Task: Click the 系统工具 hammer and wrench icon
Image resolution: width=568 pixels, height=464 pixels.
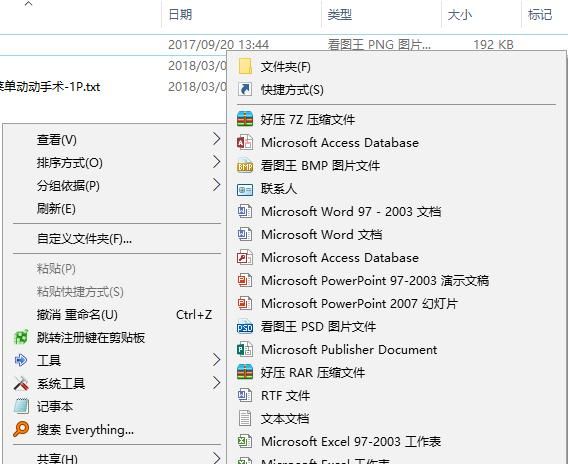Action: click(21, 384)
